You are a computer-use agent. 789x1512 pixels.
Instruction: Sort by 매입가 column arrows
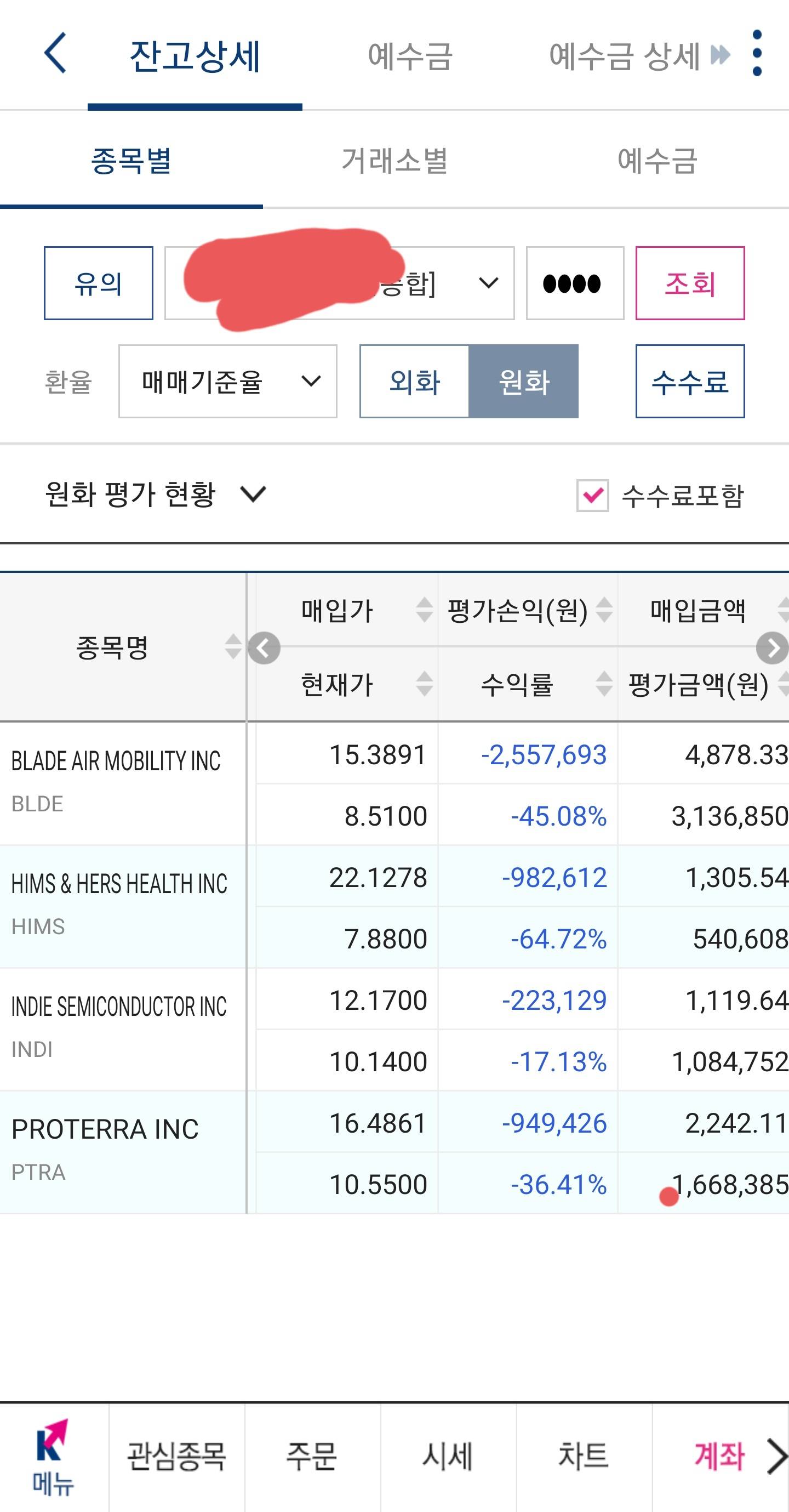[x=424, y=610]
